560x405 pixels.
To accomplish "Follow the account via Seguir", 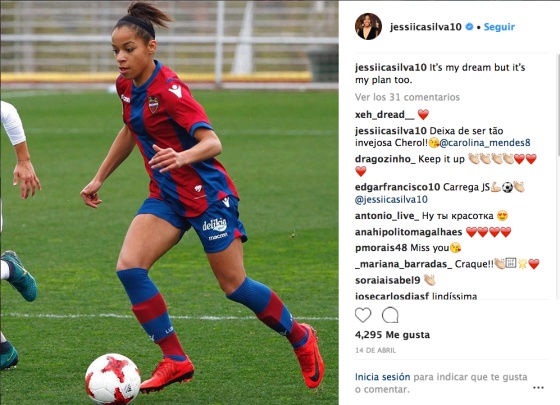I will 499,27.
